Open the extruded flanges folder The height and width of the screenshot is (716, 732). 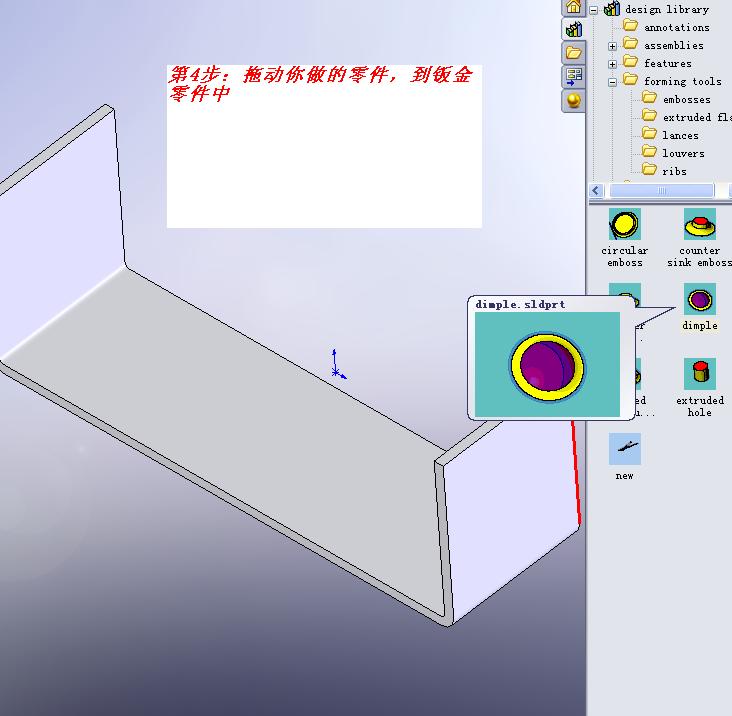pyautogui.click(x=697, y=117)
